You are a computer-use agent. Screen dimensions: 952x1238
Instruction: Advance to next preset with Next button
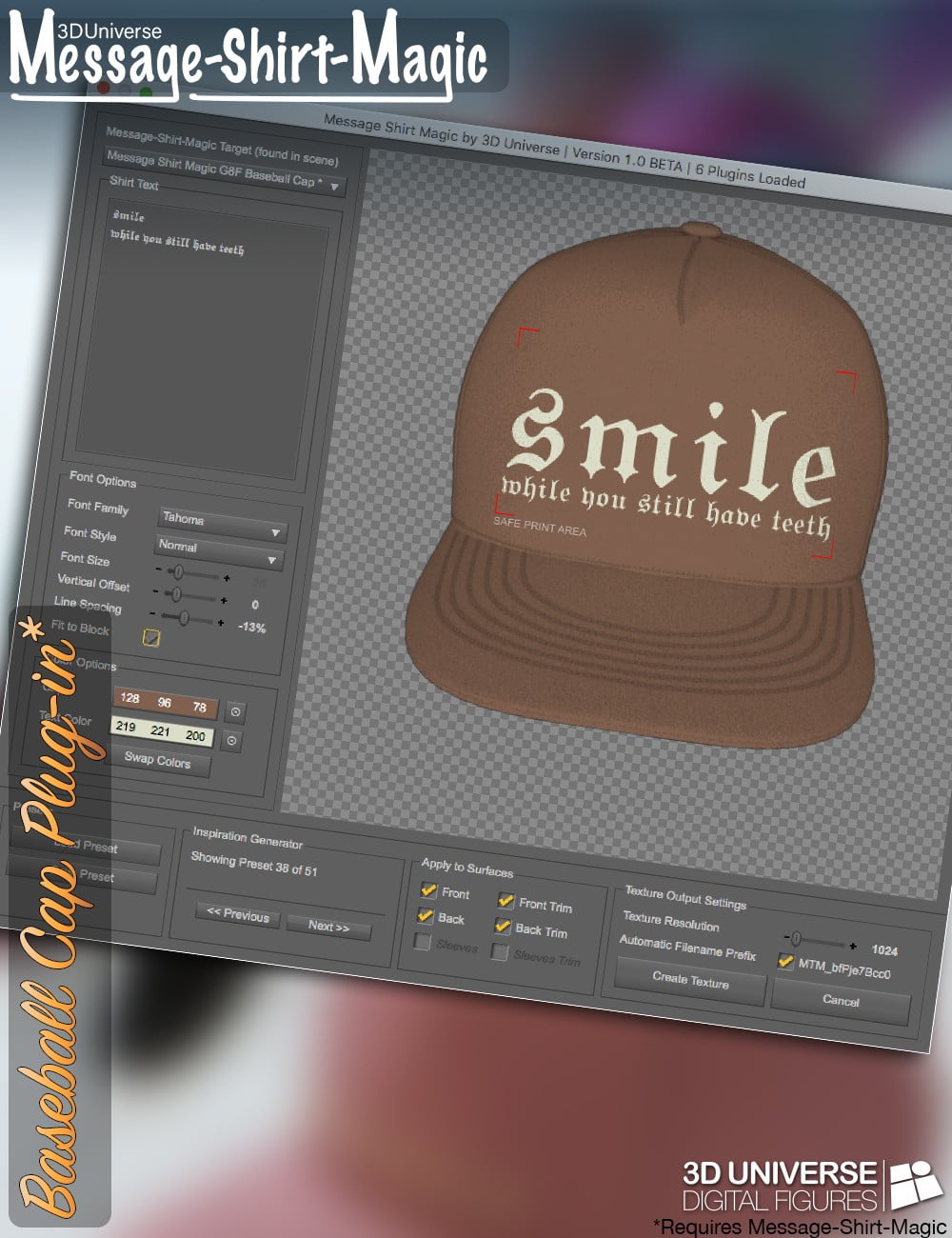pos(328,925)
